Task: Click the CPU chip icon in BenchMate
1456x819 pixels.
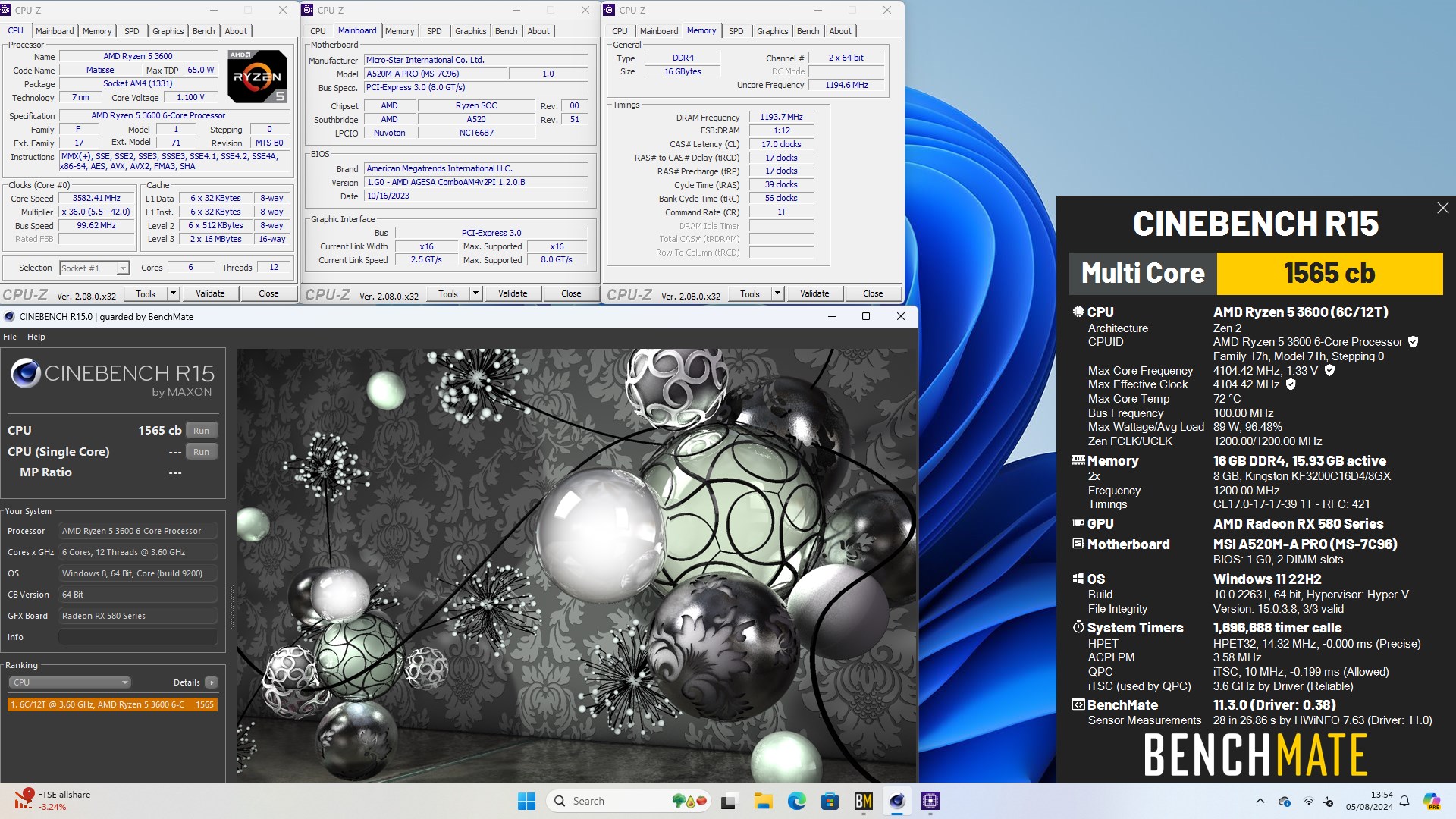Action: pos(1078,312)
